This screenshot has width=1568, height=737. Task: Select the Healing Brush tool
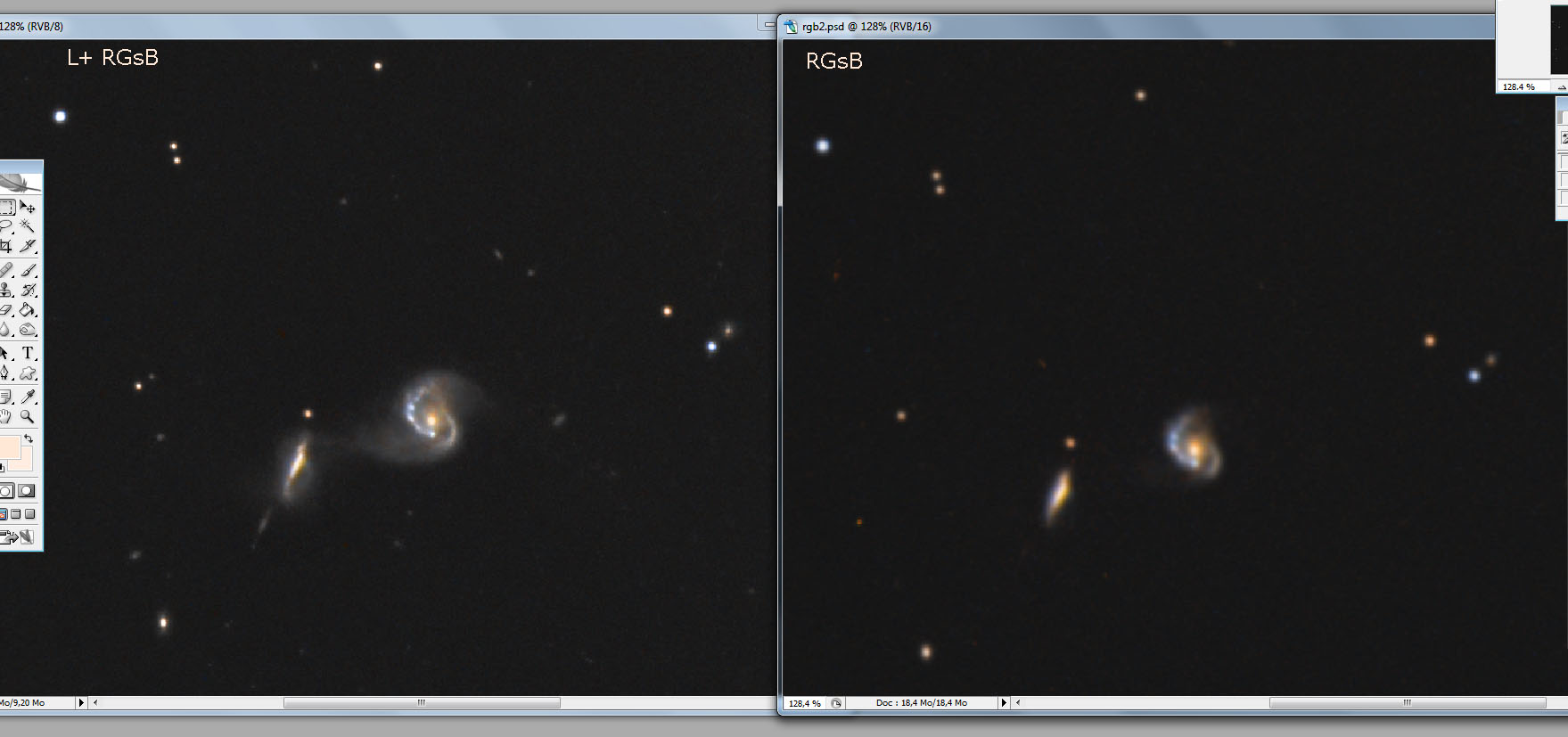6,270
